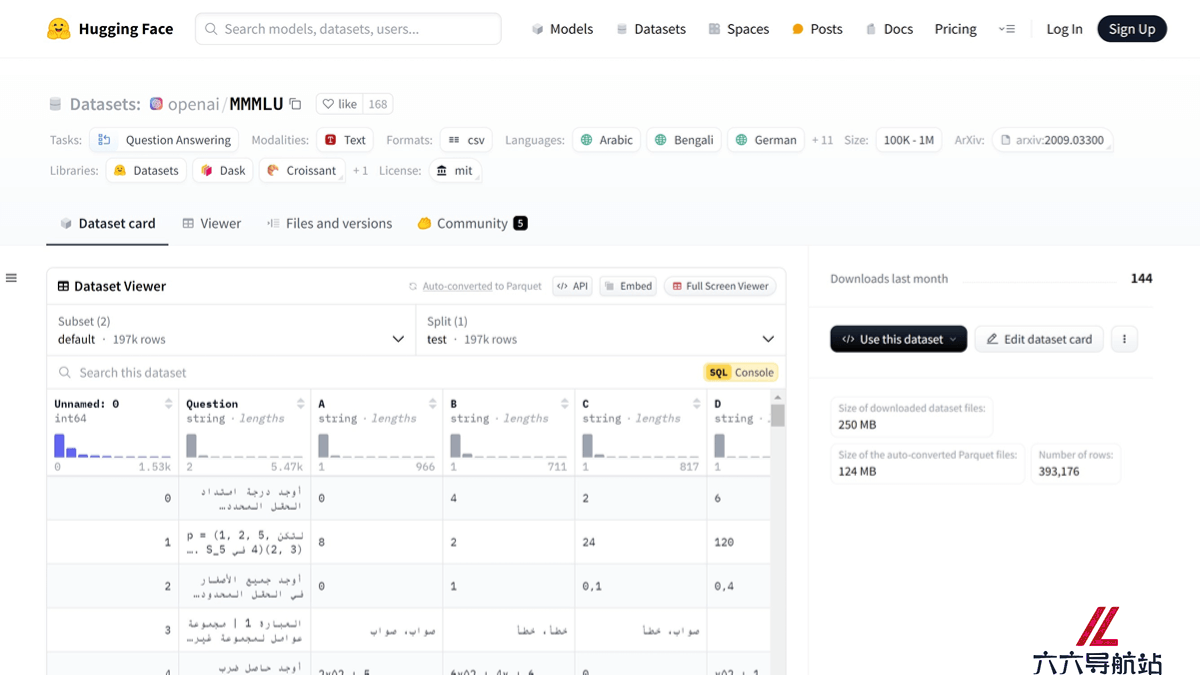Select the mit license tag
The width and height of the screenshot is (1200, 675).
click(455, 171)
